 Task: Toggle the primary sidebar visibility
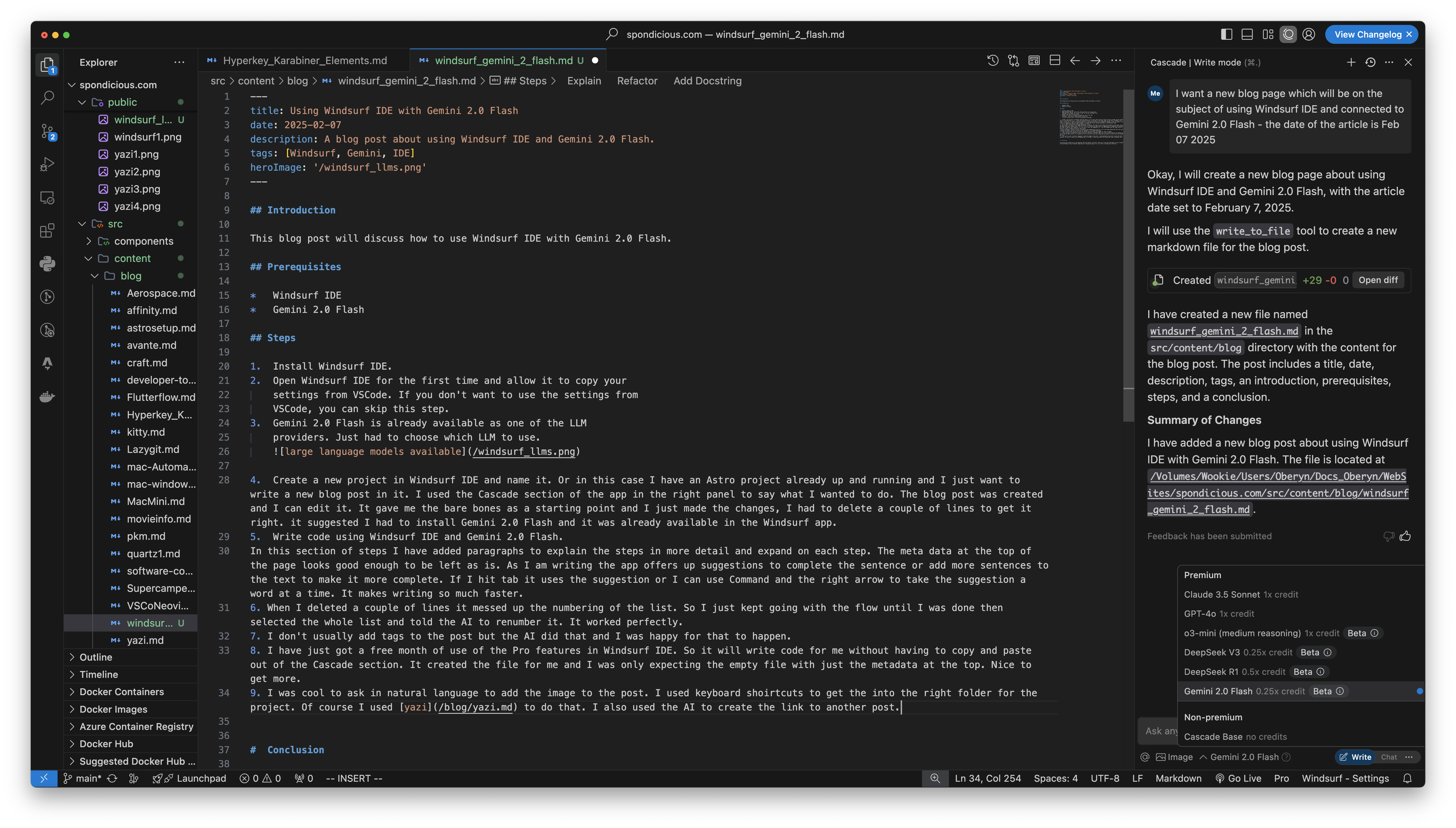[1227, 34]
